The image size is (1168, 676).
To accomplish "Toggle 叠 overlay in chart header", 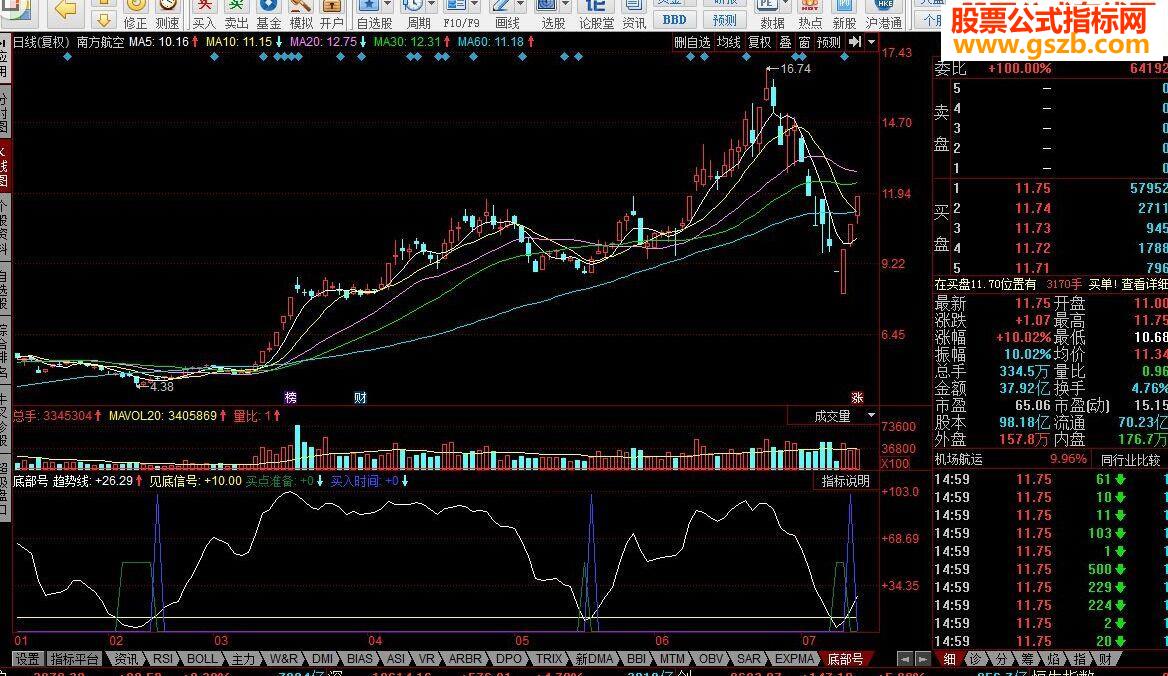I will pos(785,42).
